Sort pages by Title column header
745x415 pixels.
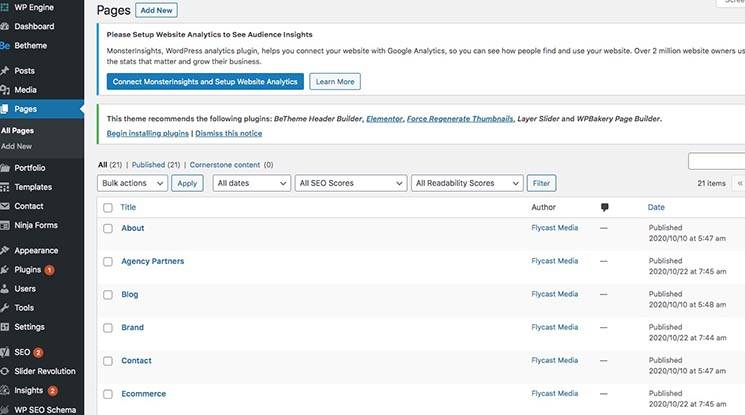pyautogui.click(x=128, y=207)
